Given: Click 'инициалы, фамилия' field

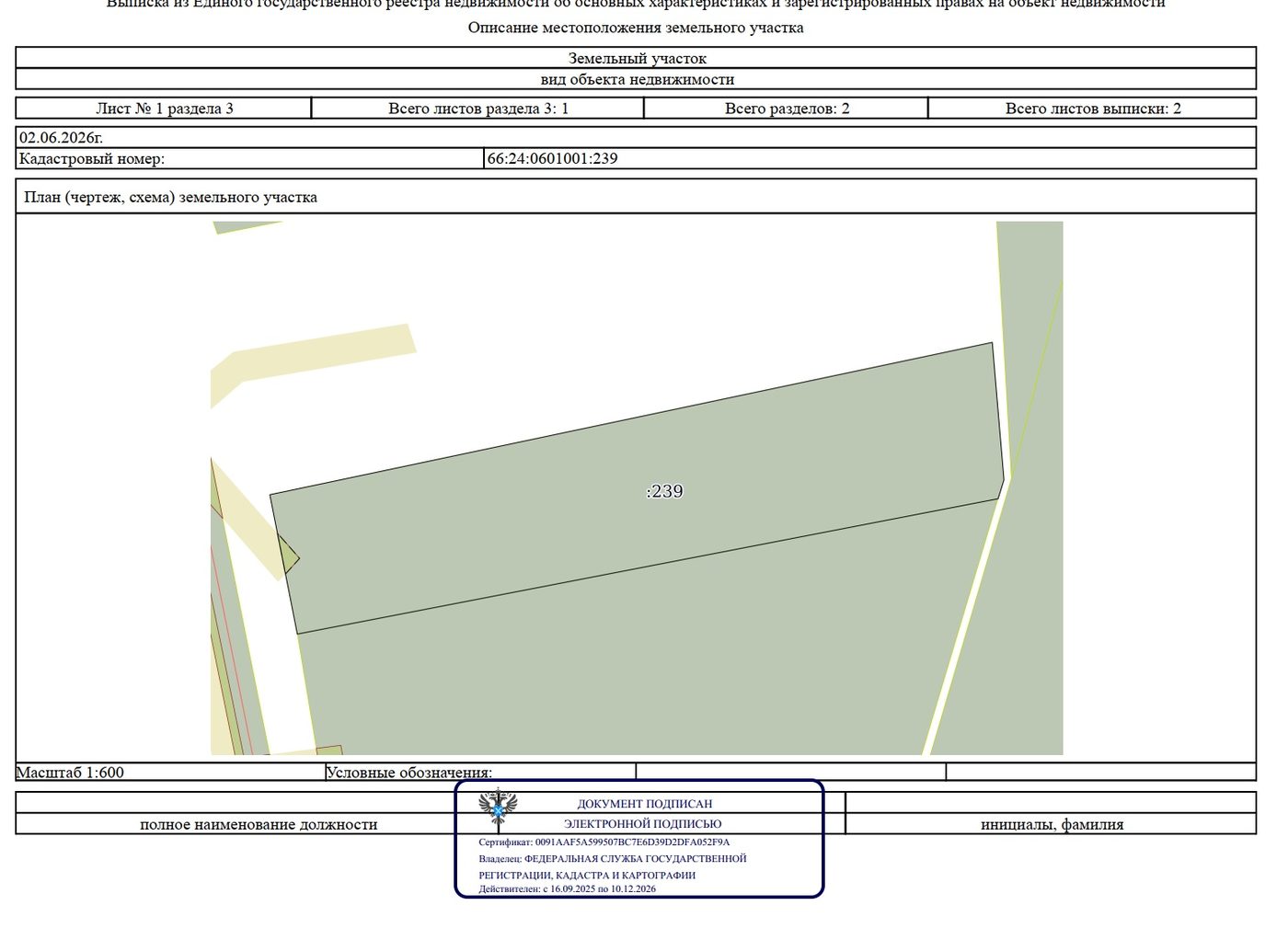Looking at the screenshot, I should pos(1052,824).
